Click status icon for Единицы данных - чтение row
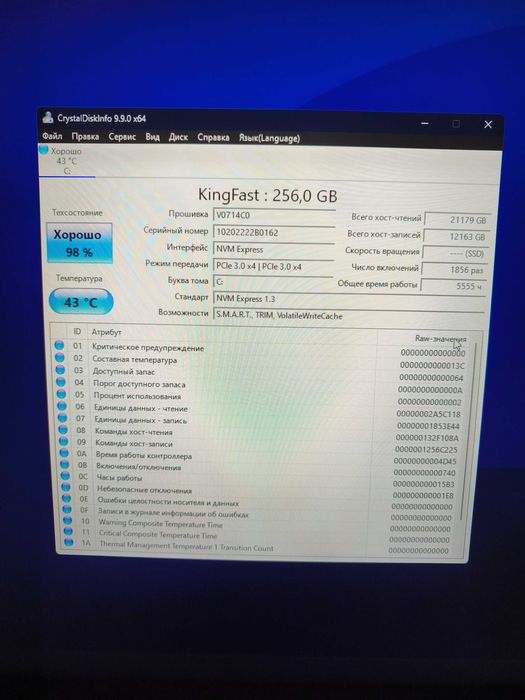This screenshot has height=700, width=525. click(62, 406)
